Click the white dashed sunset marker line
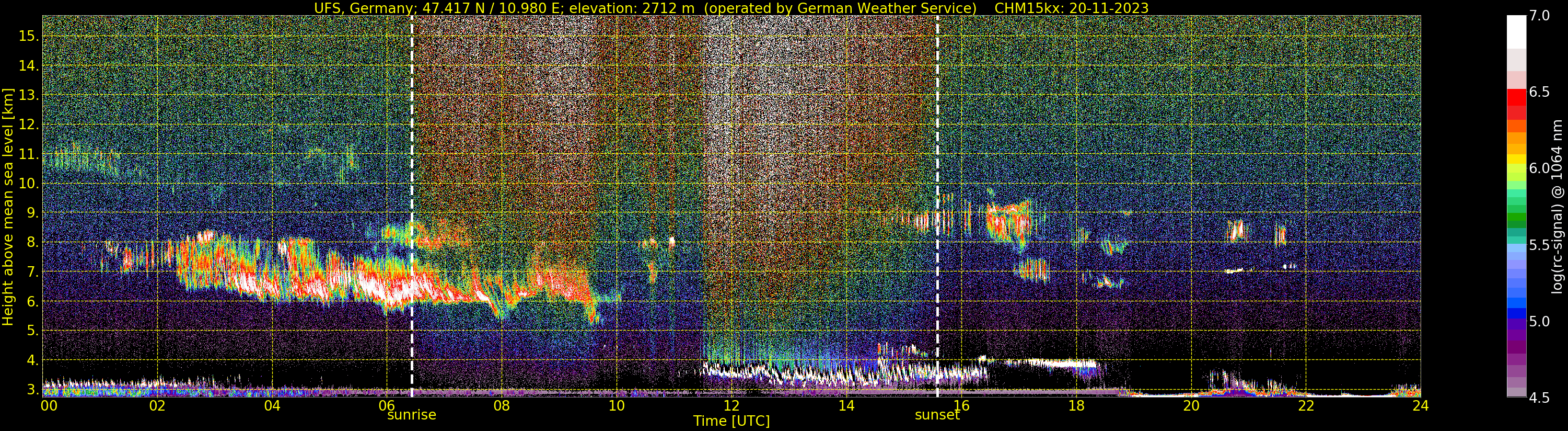Screen dimensions: 1568x431 pos(937,206)
